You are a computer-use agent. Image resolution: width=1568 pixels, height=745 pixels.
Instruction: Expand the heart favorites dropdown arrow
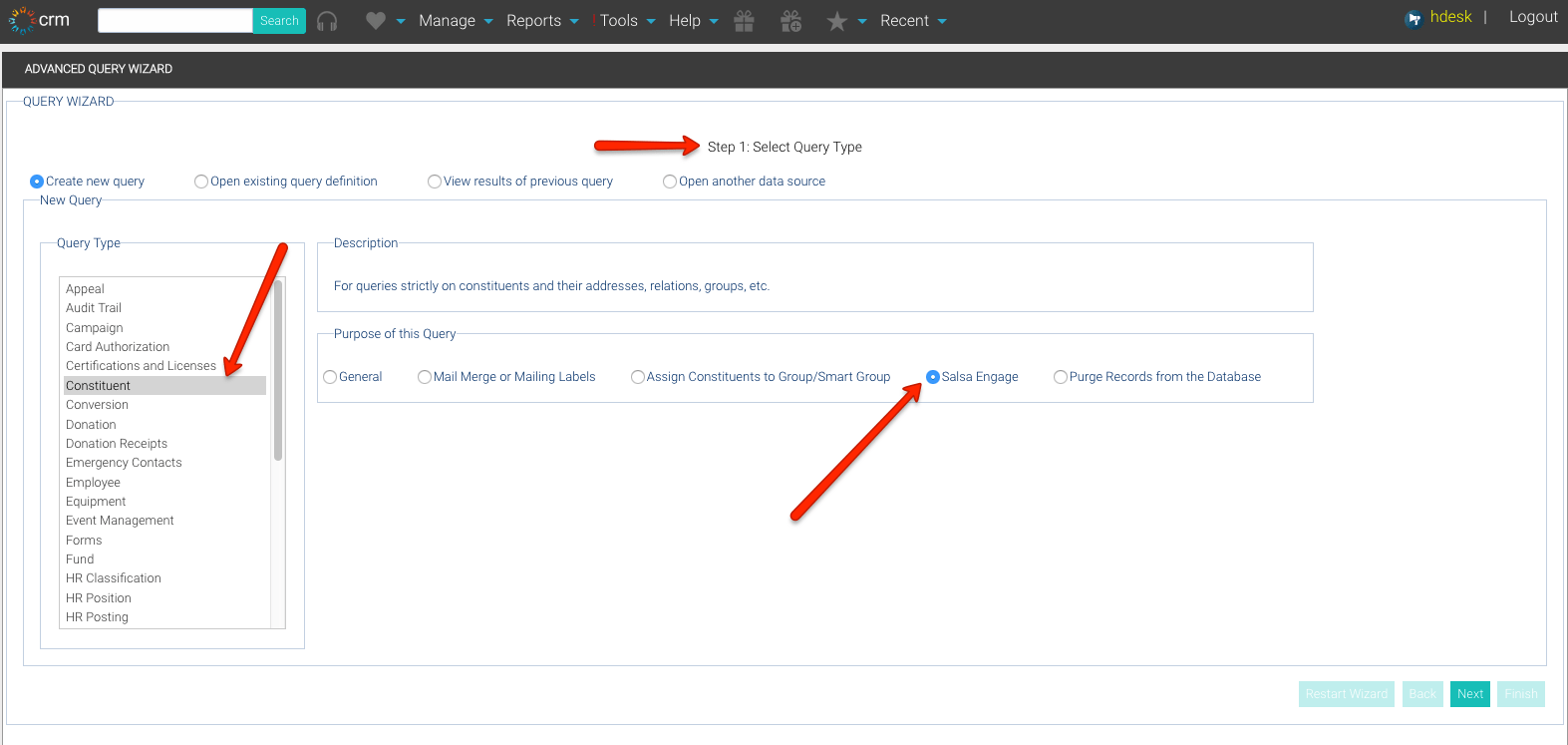(401, 21)
